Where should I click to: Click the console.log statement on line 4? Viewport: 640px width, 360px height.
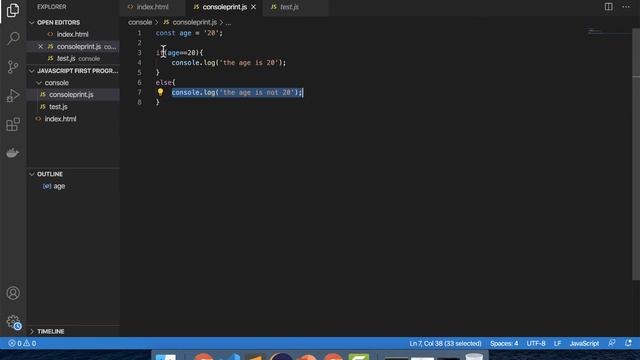(x=229, y=63)
